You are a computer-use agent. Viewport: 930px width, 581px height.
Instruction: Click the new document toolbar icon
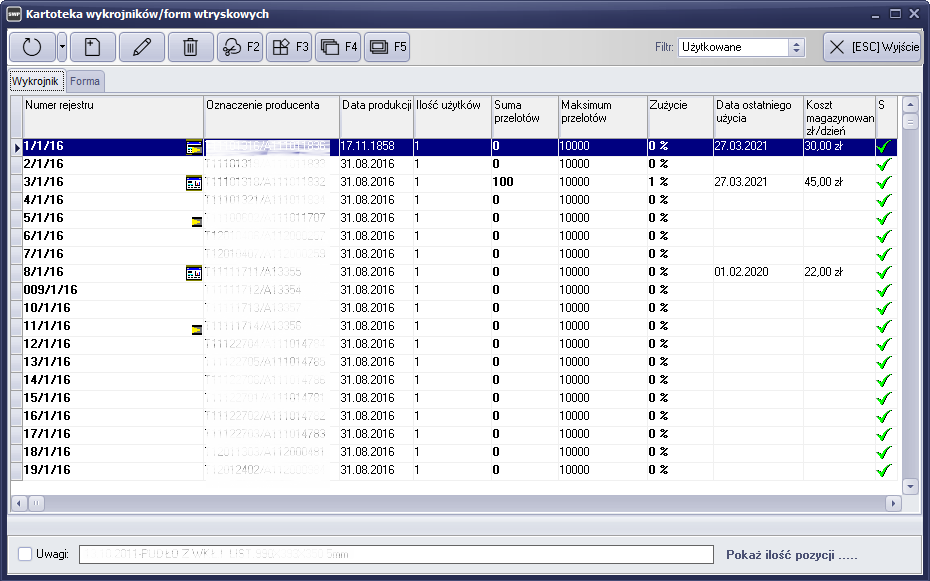(92, 46)
